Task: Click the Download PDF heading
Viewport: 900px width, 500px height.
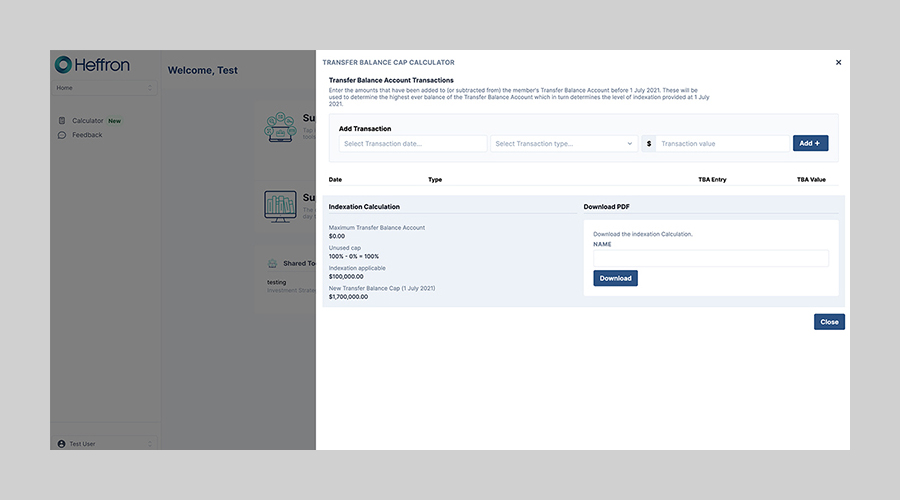Action: (607, 207)
